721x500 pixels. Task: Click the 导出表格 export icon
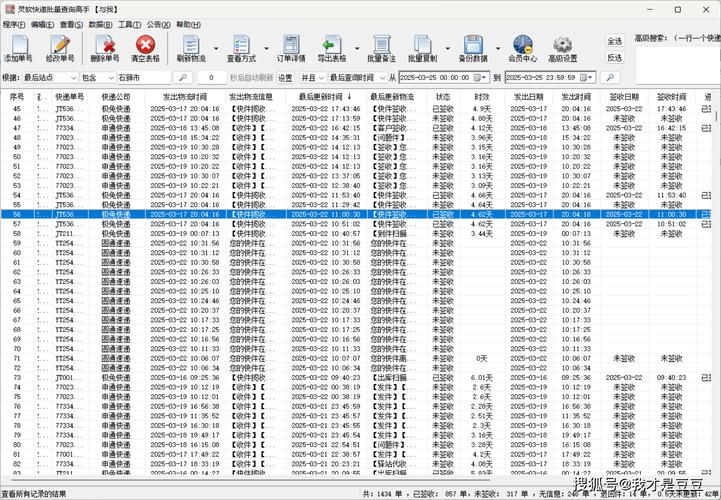coord(333,45)
